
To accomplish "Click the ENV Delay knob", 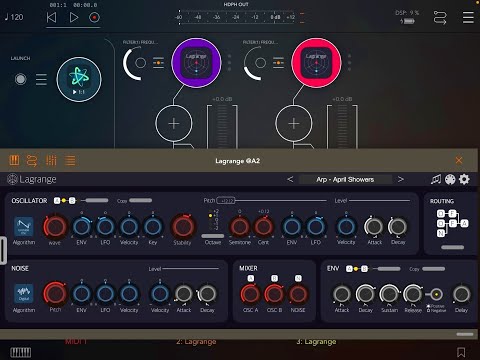I will [462, 294].
